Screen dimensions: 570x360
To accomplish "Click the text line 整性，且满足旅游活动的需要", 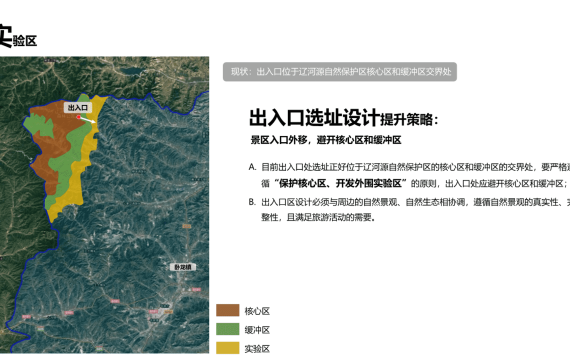I will [318, 217].
